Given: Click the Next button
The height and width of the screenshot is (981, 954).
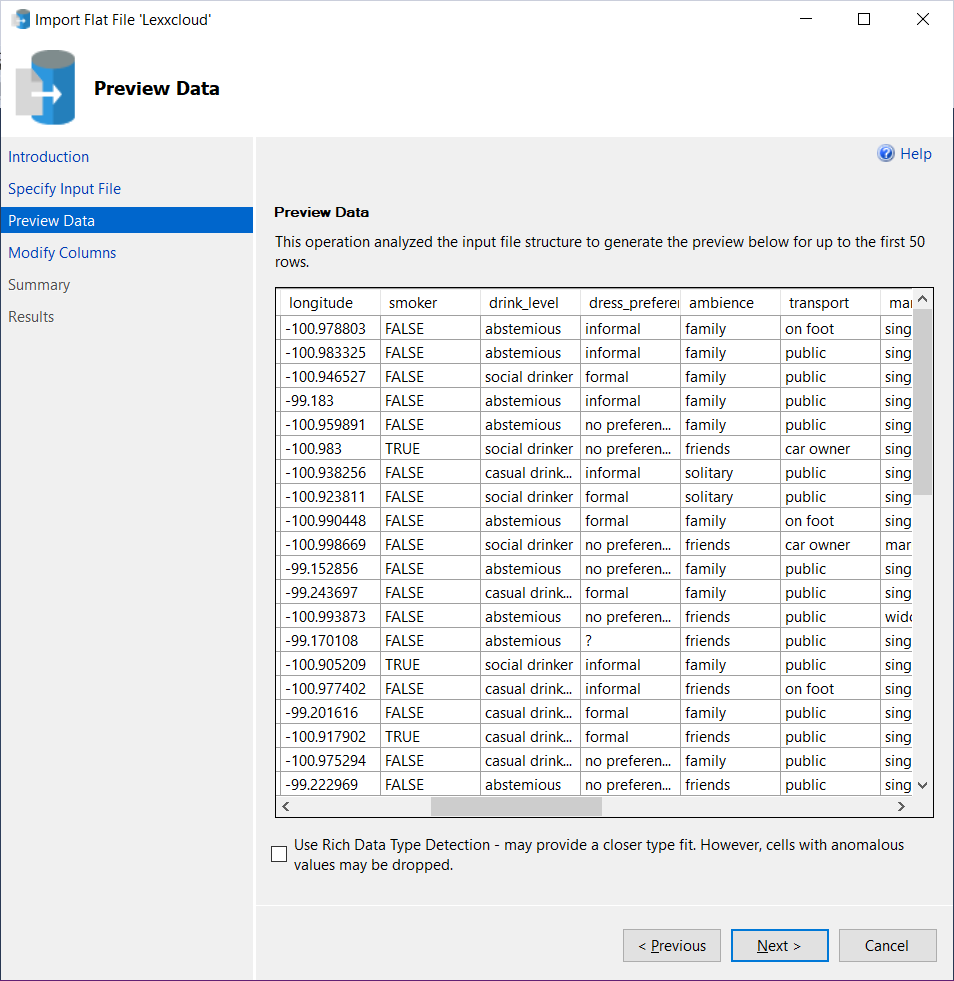Looking at the screenshot, I should tap(779, 945).
